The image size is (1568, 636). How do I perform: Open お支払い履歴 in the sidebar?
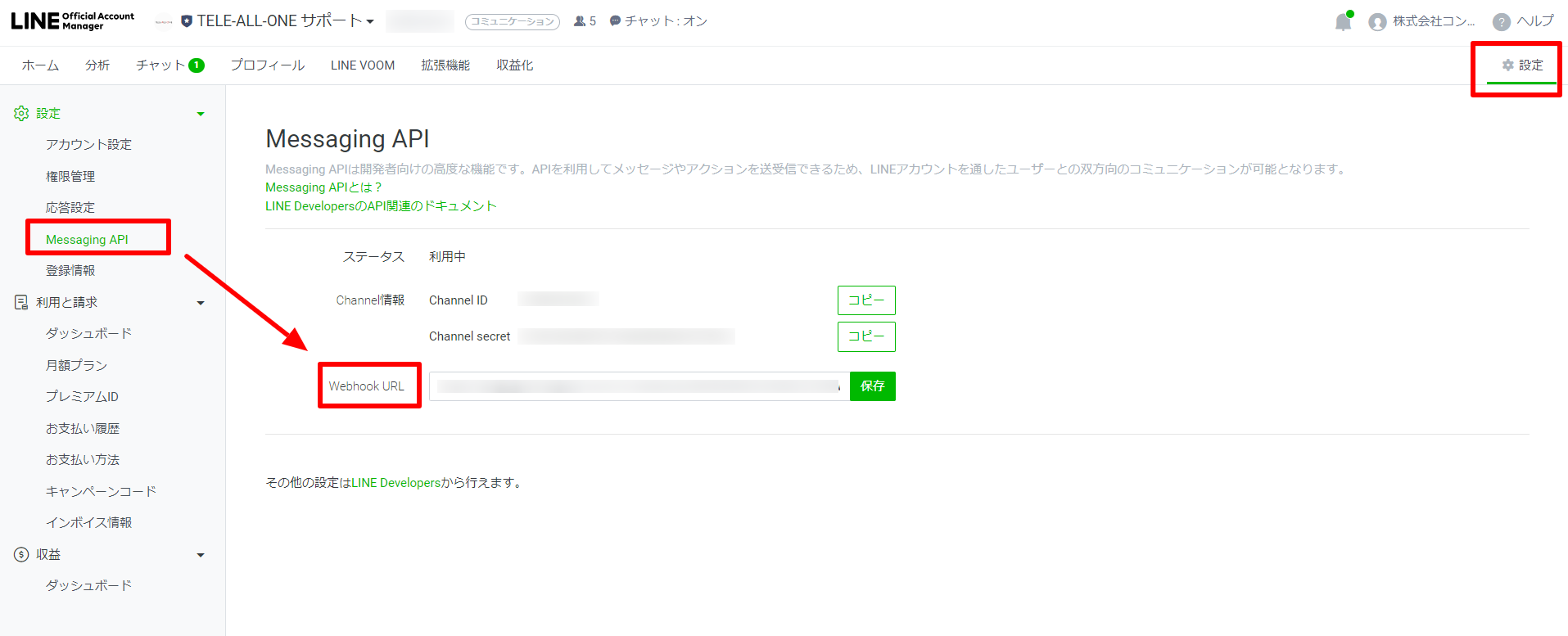click(83, 429)
